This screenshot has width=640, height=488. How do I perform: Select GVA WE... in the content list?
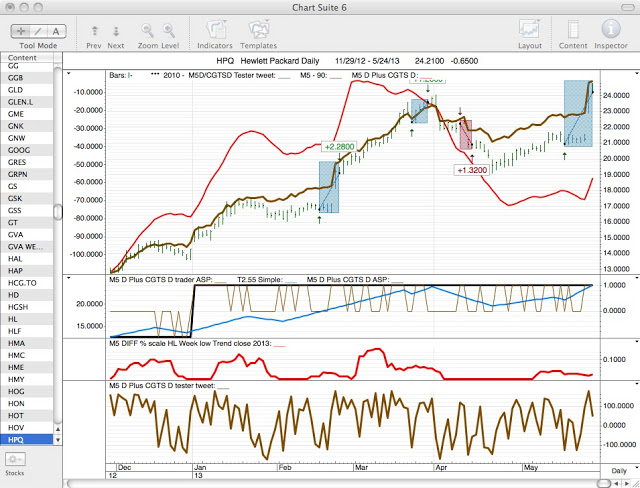tap(27, 247)
